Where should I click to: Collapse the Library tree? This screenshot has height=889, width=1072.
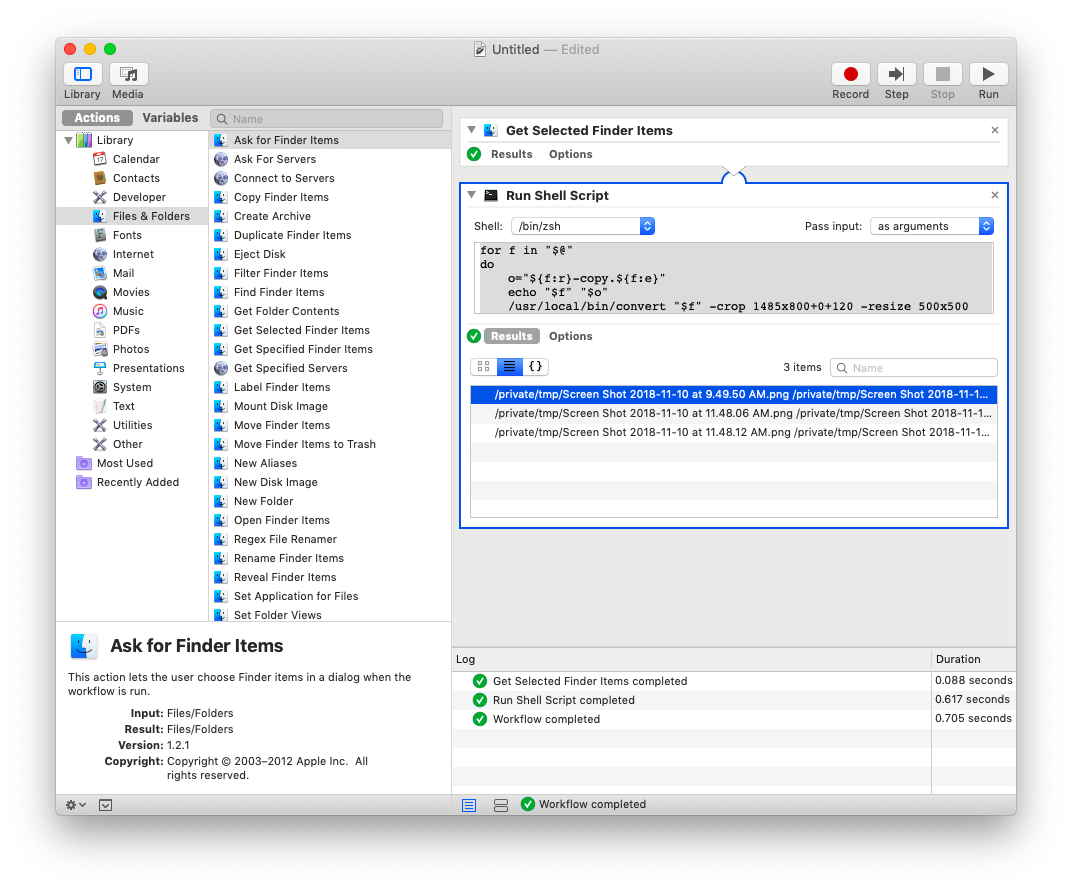[x=68, y=140]
